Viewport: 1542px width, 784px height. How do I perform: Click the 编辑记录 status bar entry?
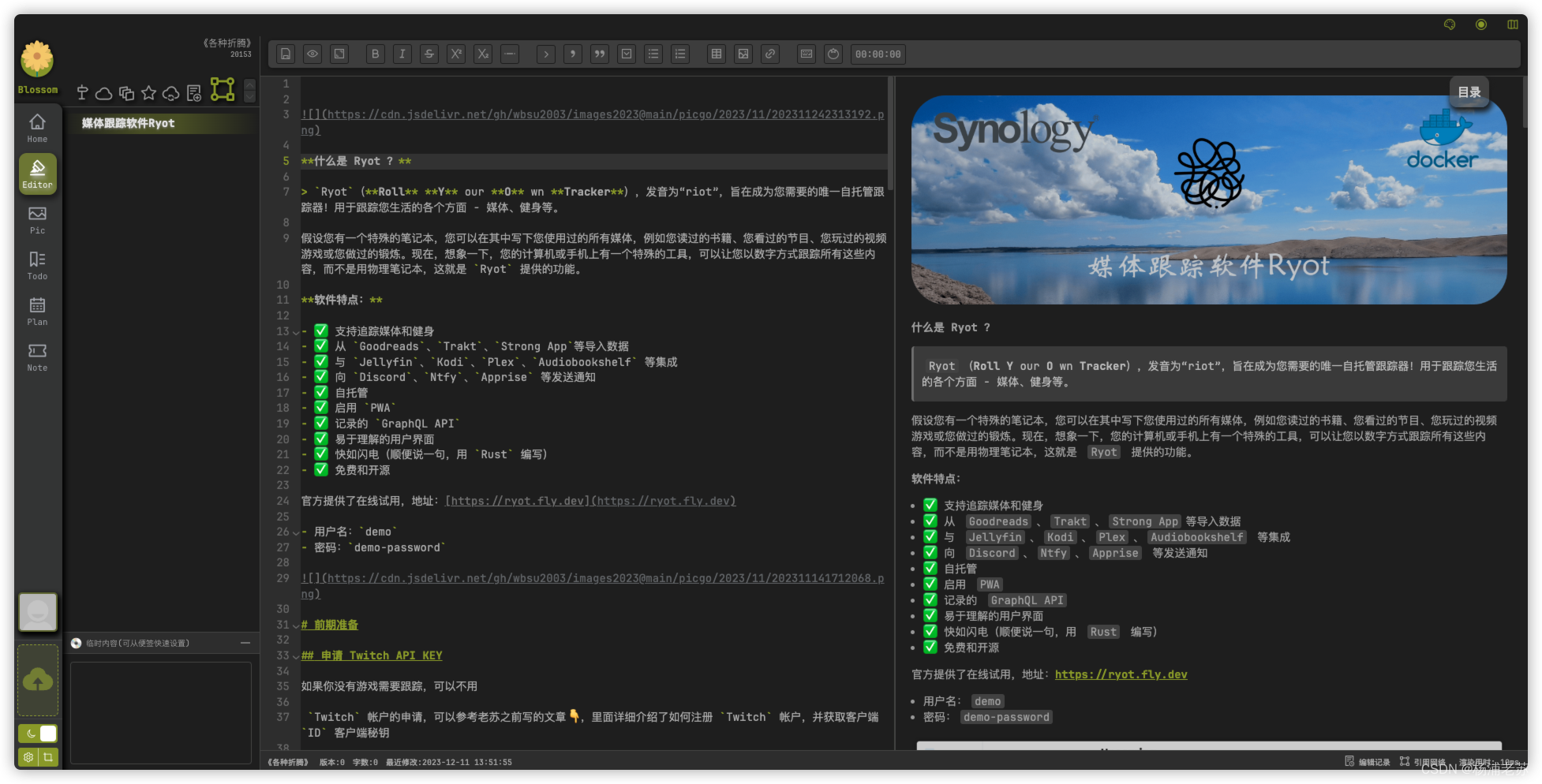(x=1368, y=762)
